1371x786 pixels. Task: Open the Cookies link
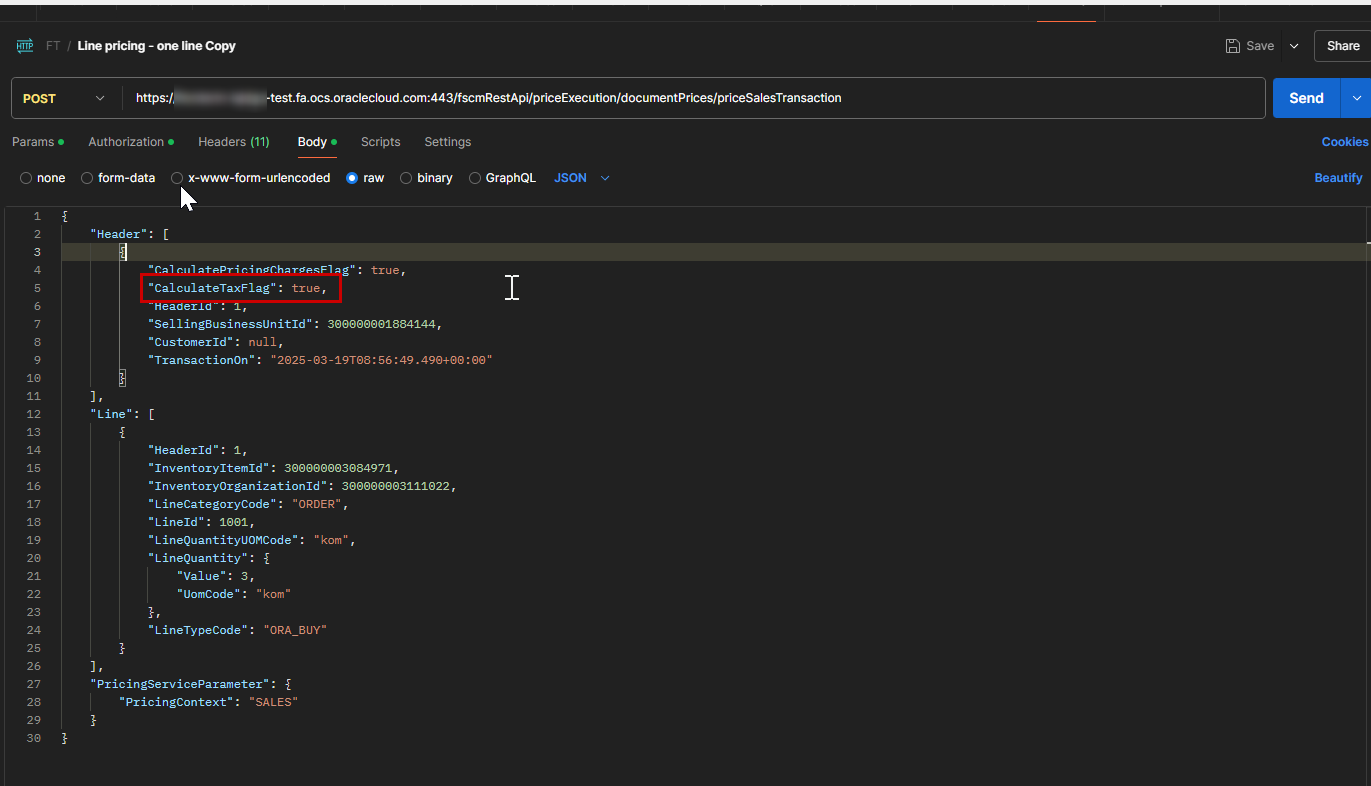point(1344,142)
